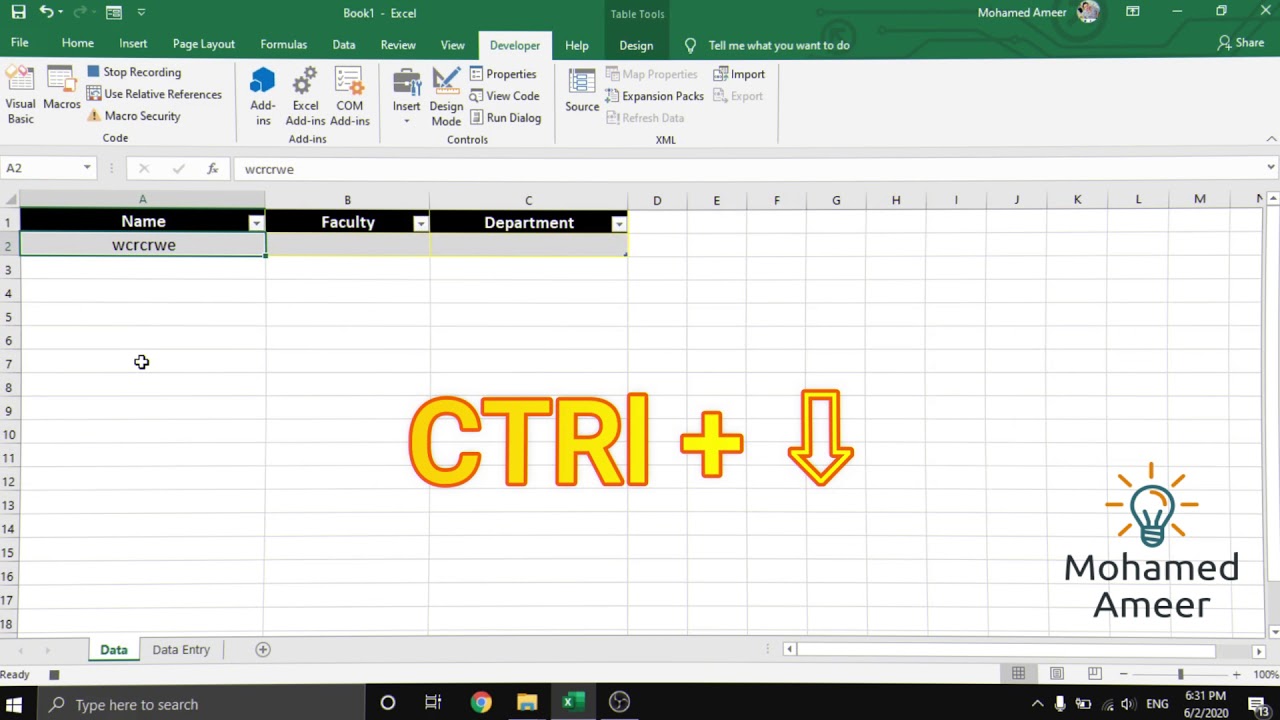This screenshot has width=1280, height=720.
Task: Open the Faculty column filter dropdown
Action: [420, 223]
